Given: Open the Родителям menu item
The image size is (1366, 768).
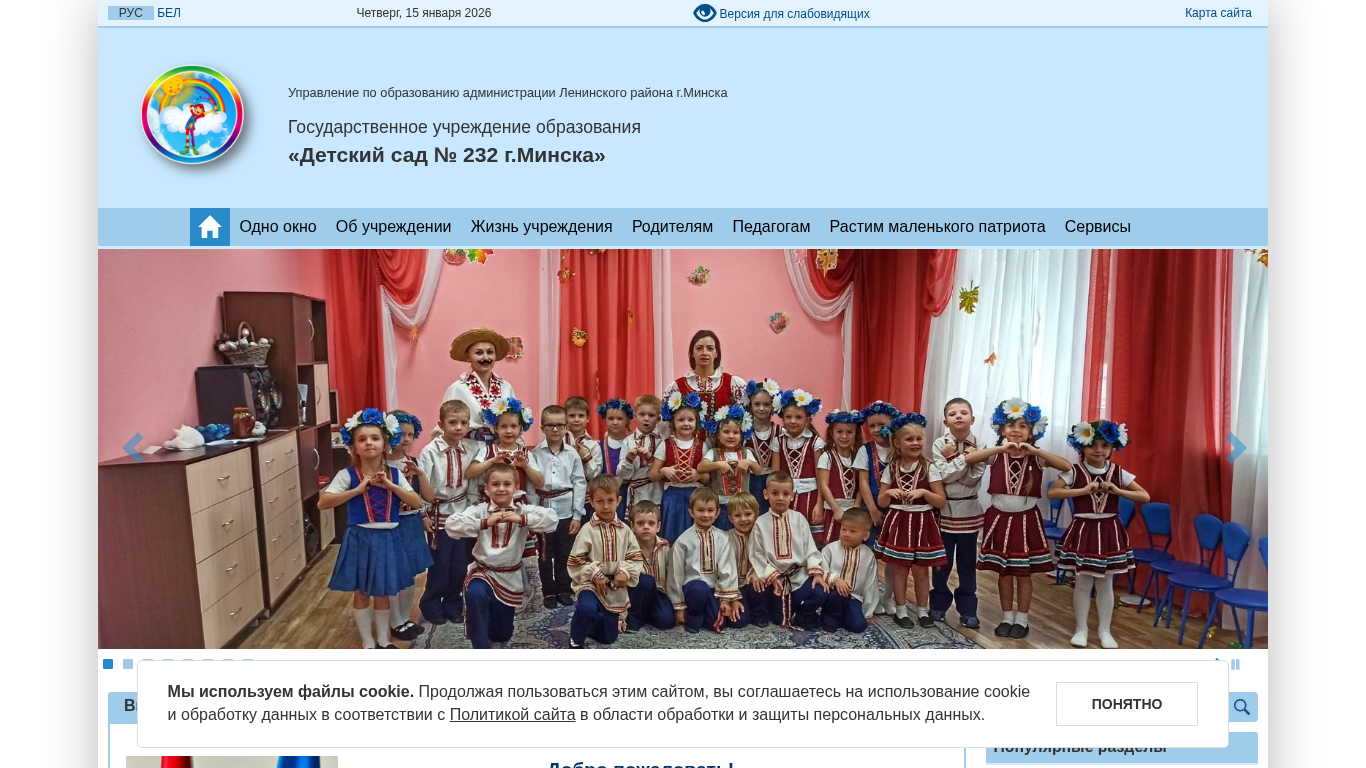Looking at the screenshot, I should click(x=672, y=227).
